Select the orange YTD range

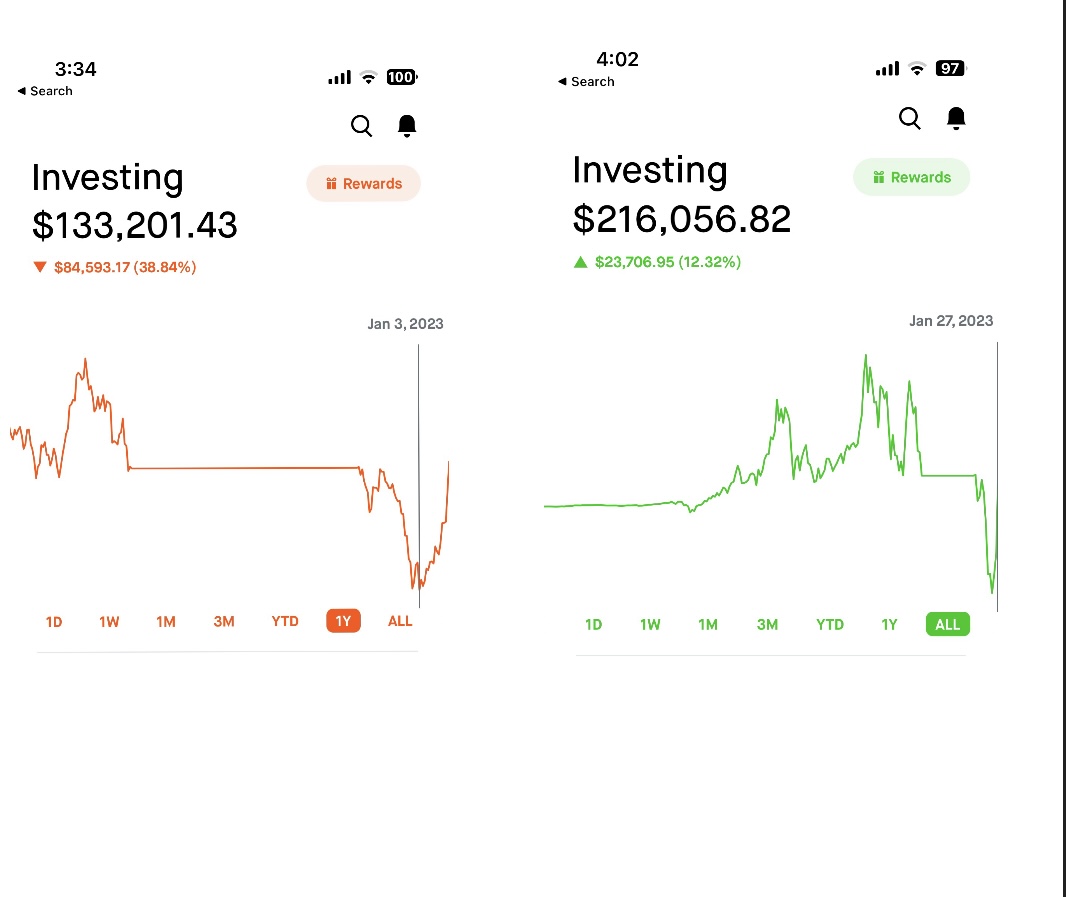[x=285, y=621]
